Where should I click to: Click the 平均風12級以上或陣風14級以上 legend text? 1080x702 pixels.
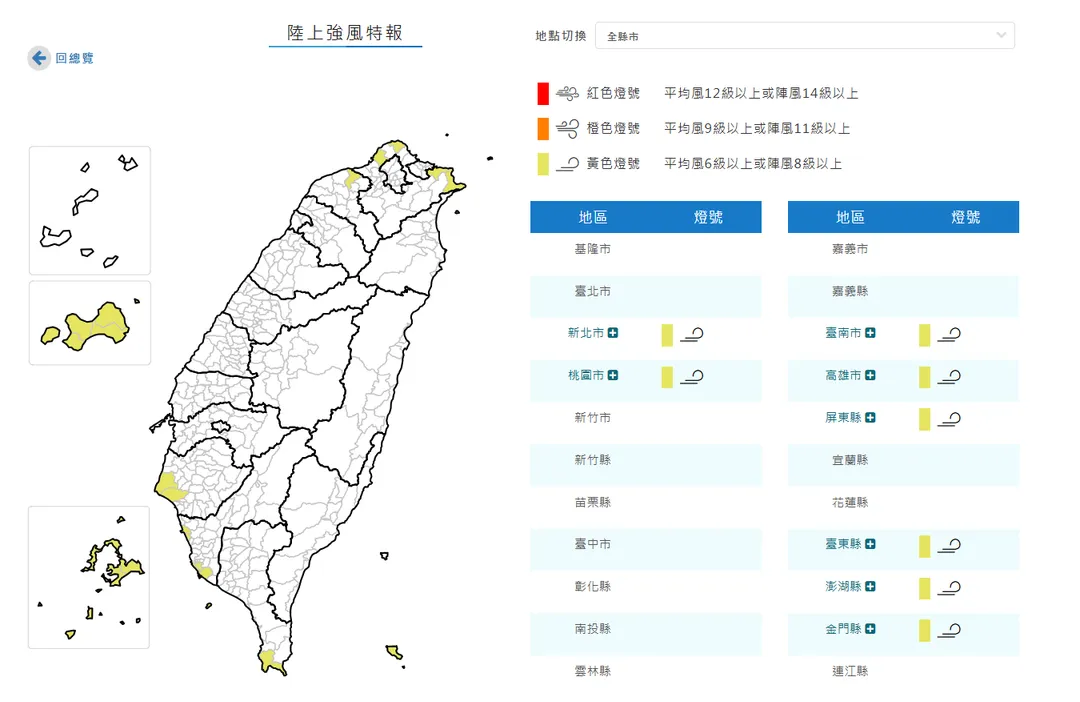(x=761, y=93)
